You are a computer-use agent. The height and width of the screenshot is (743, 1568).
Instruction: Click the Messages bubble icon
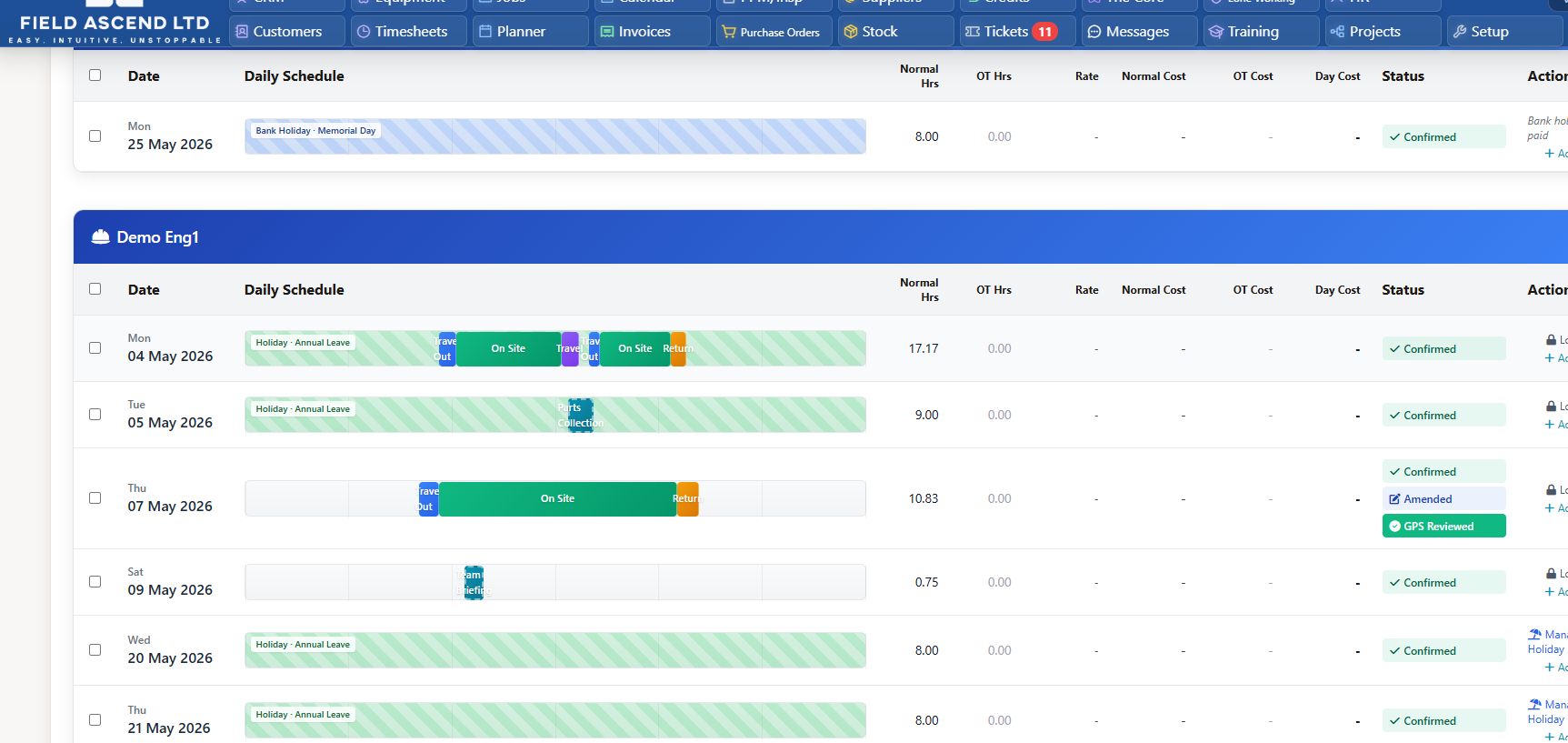[1094, 32]
